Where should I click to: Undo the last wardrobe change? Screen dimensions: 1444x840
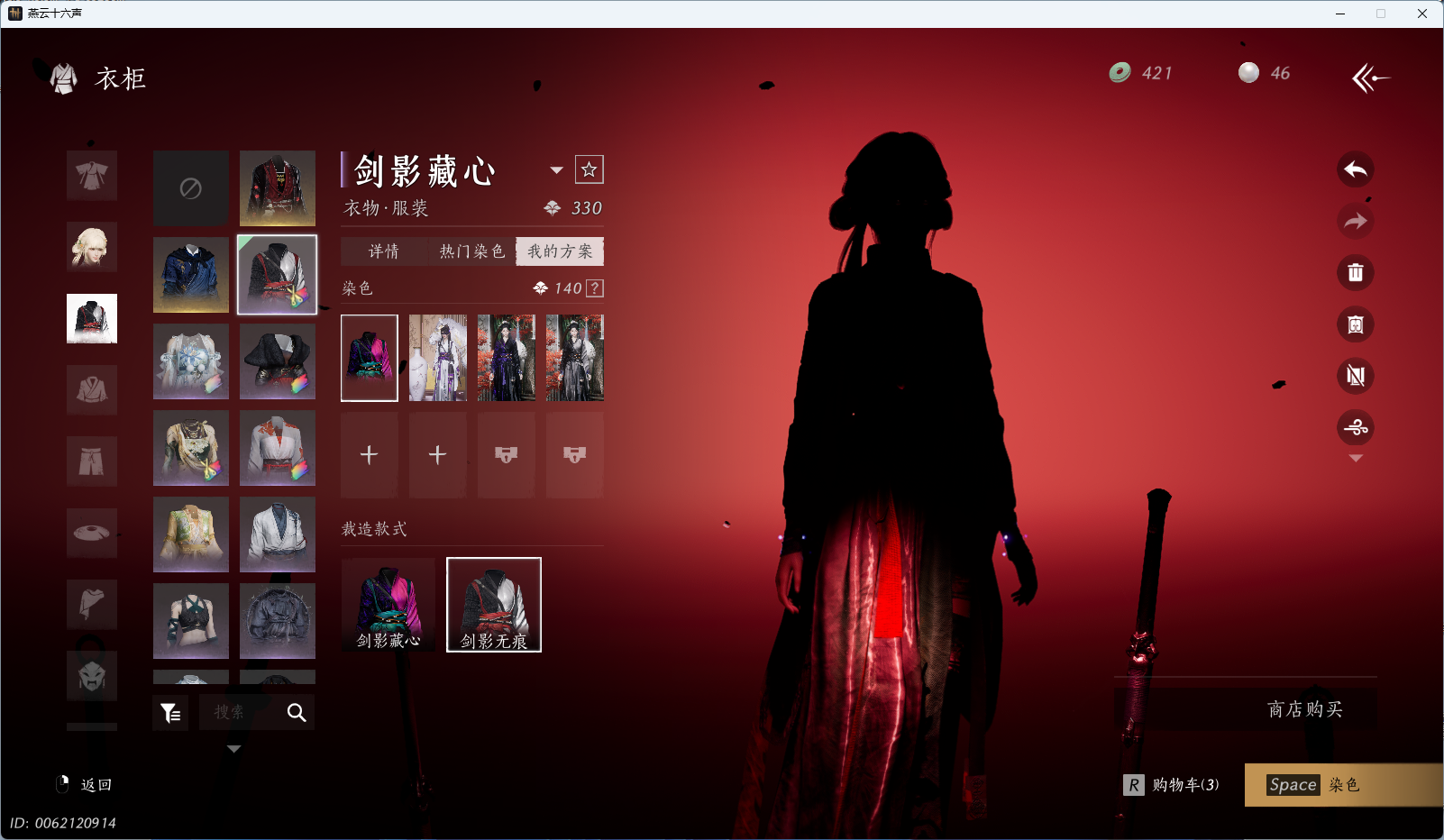pyautogui.click(x=1356, y=169)
